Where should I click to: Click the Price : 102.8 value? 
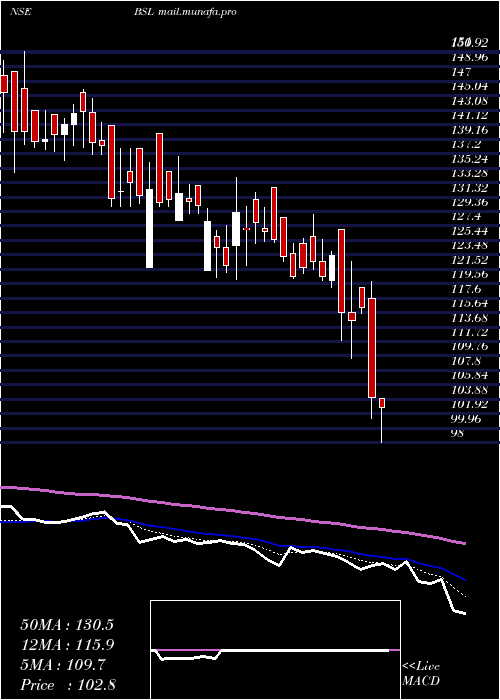[68, 685]
